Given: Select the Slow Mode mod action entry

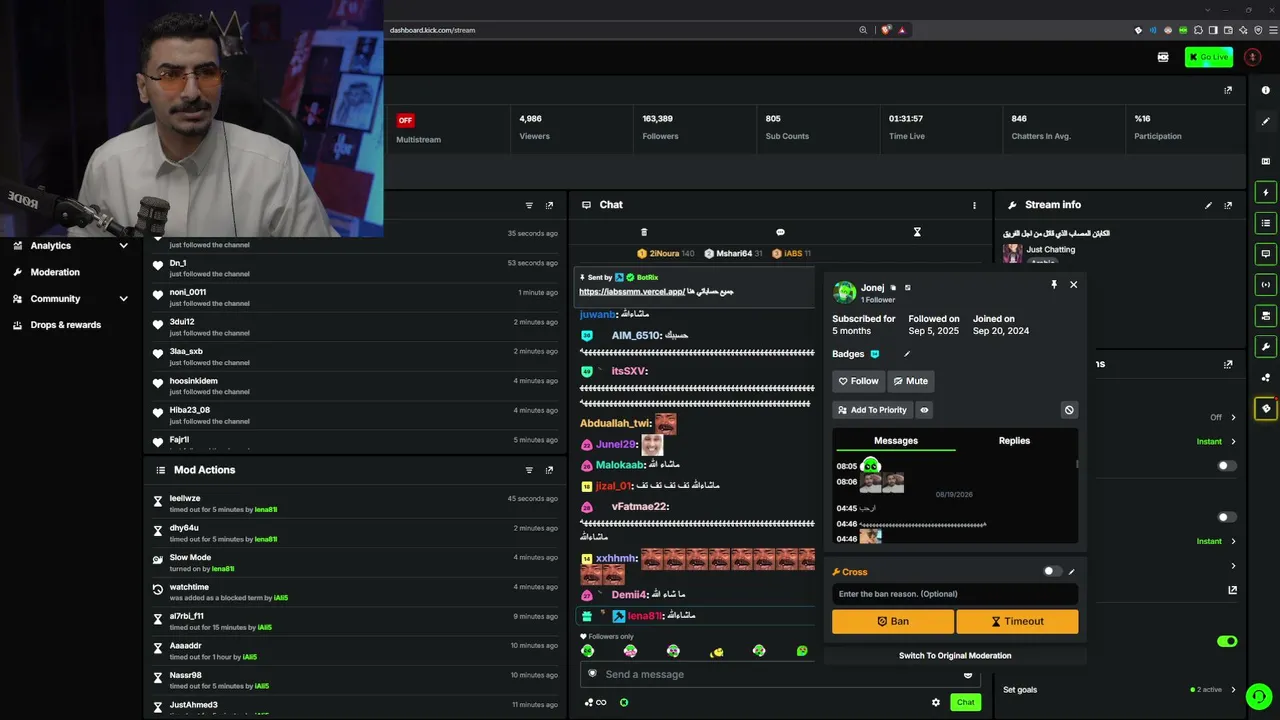Looking at the screenshot, I should click(x=355, y=563).
